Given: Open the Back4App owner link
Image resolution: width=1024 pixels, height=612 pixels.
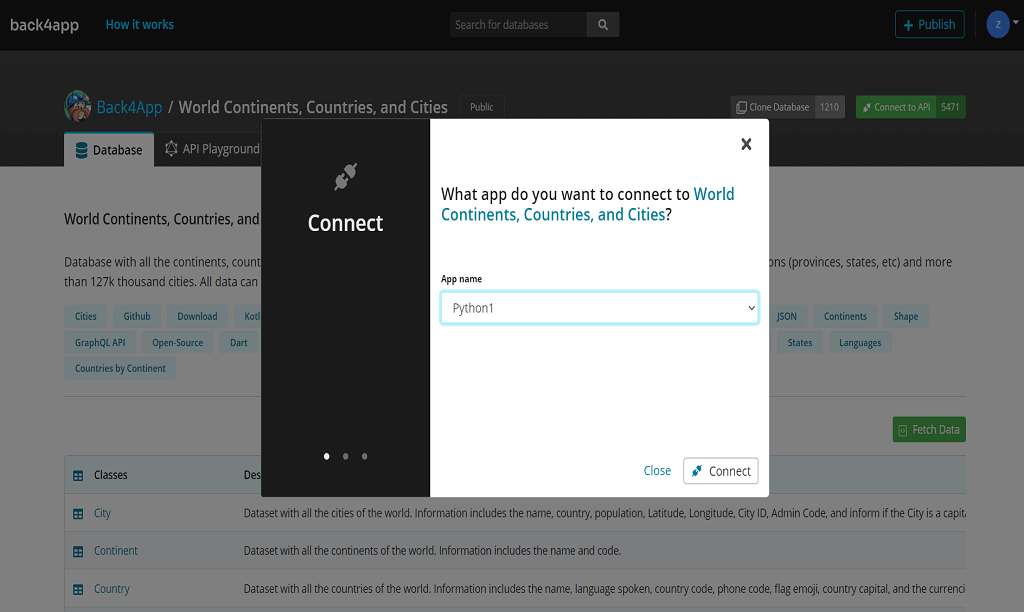Looking at the screenshot, I should click(129, 107).
